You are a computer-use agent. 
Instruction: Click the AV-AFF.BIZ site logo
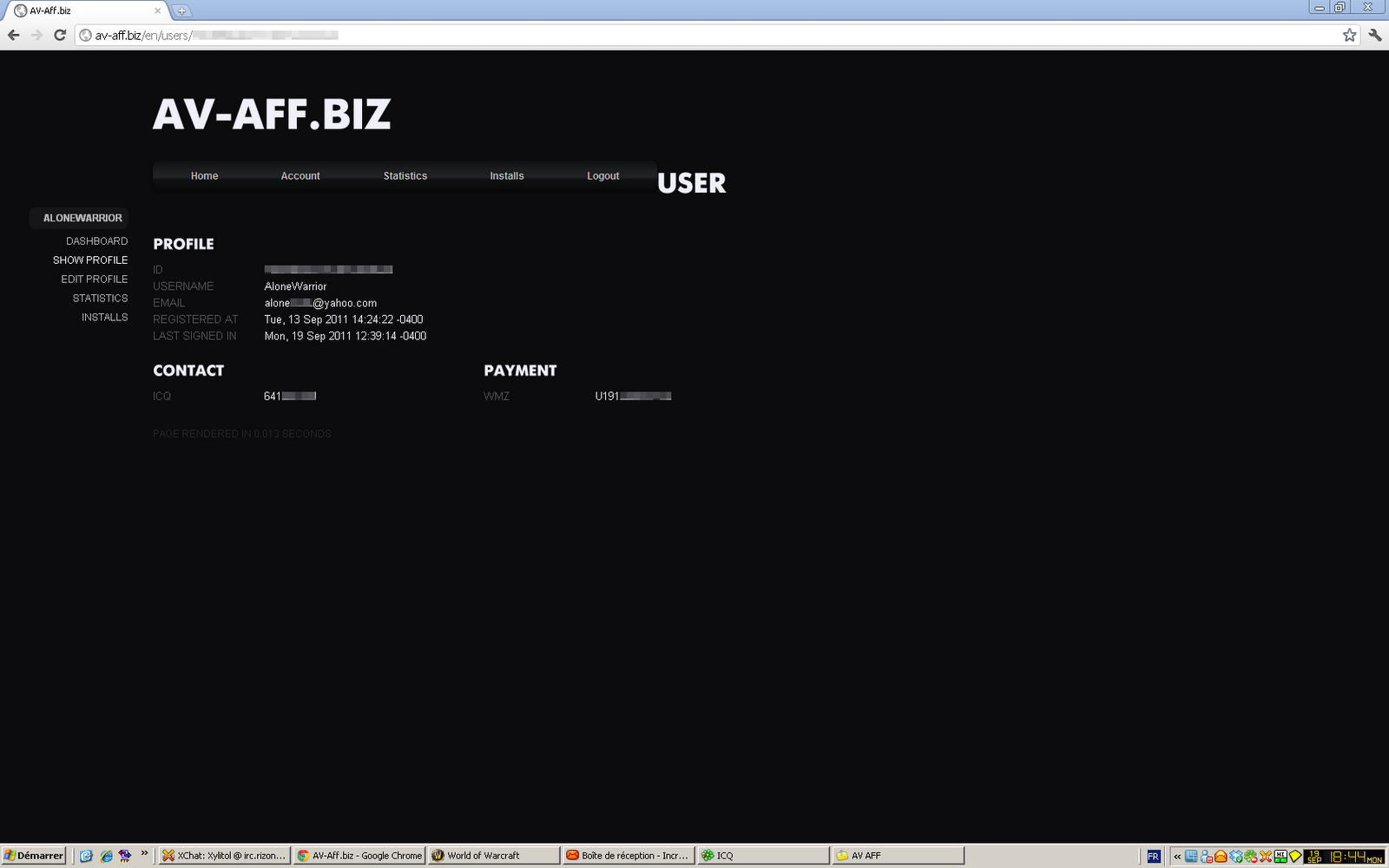[272, 115]
